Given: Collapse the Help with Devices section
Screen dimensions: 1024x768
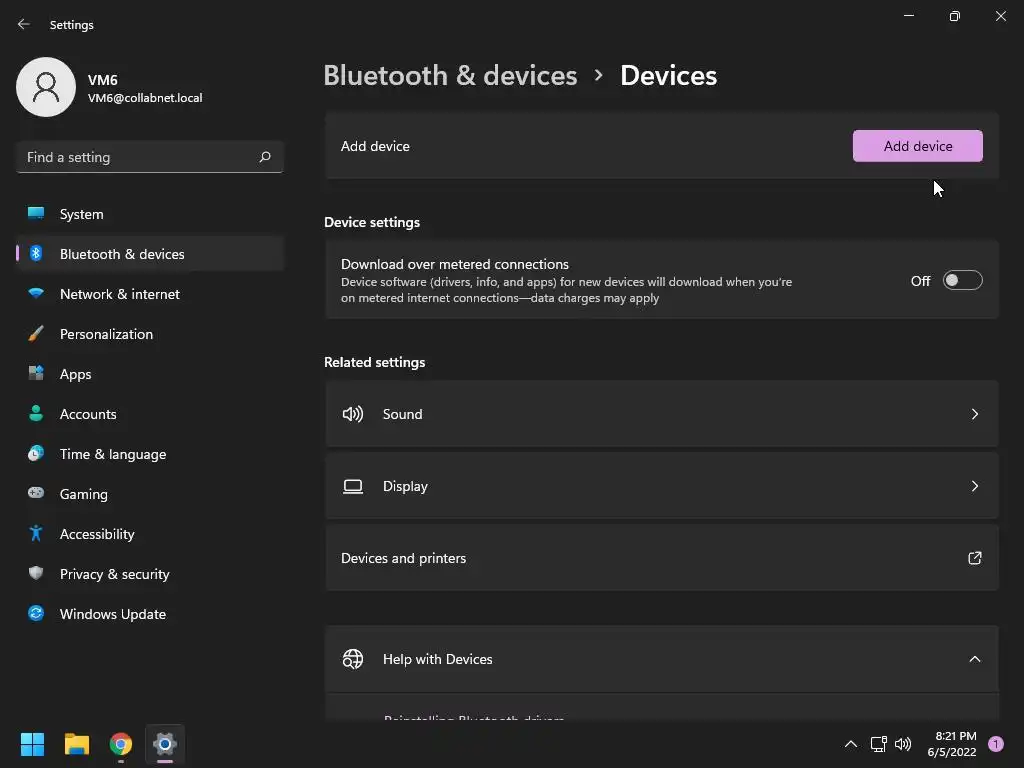Looking at the screenshot, I should [x=974, y=659].
